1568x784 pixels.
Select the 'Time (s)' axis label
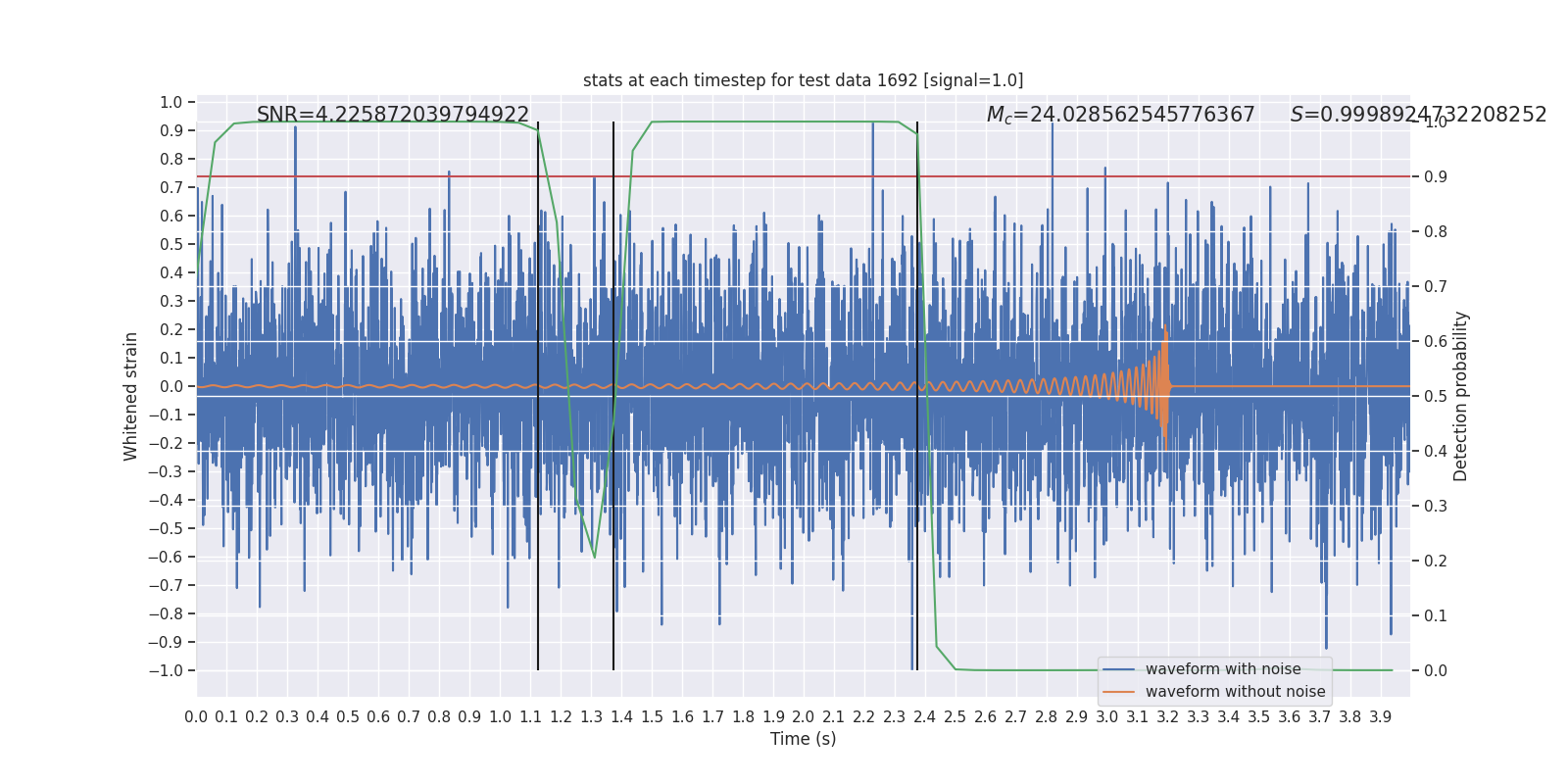803,739
